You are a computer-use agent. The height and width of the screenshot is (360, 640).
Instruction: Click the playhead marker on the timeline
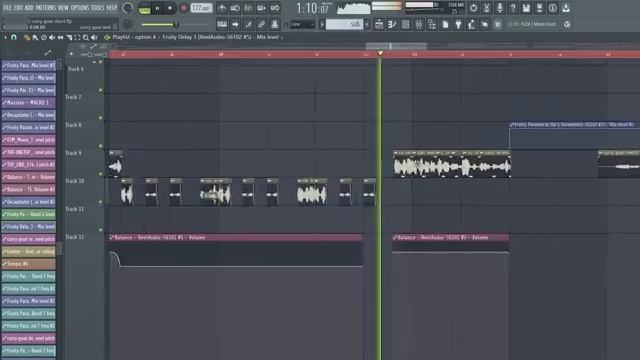tap(380, 53)
